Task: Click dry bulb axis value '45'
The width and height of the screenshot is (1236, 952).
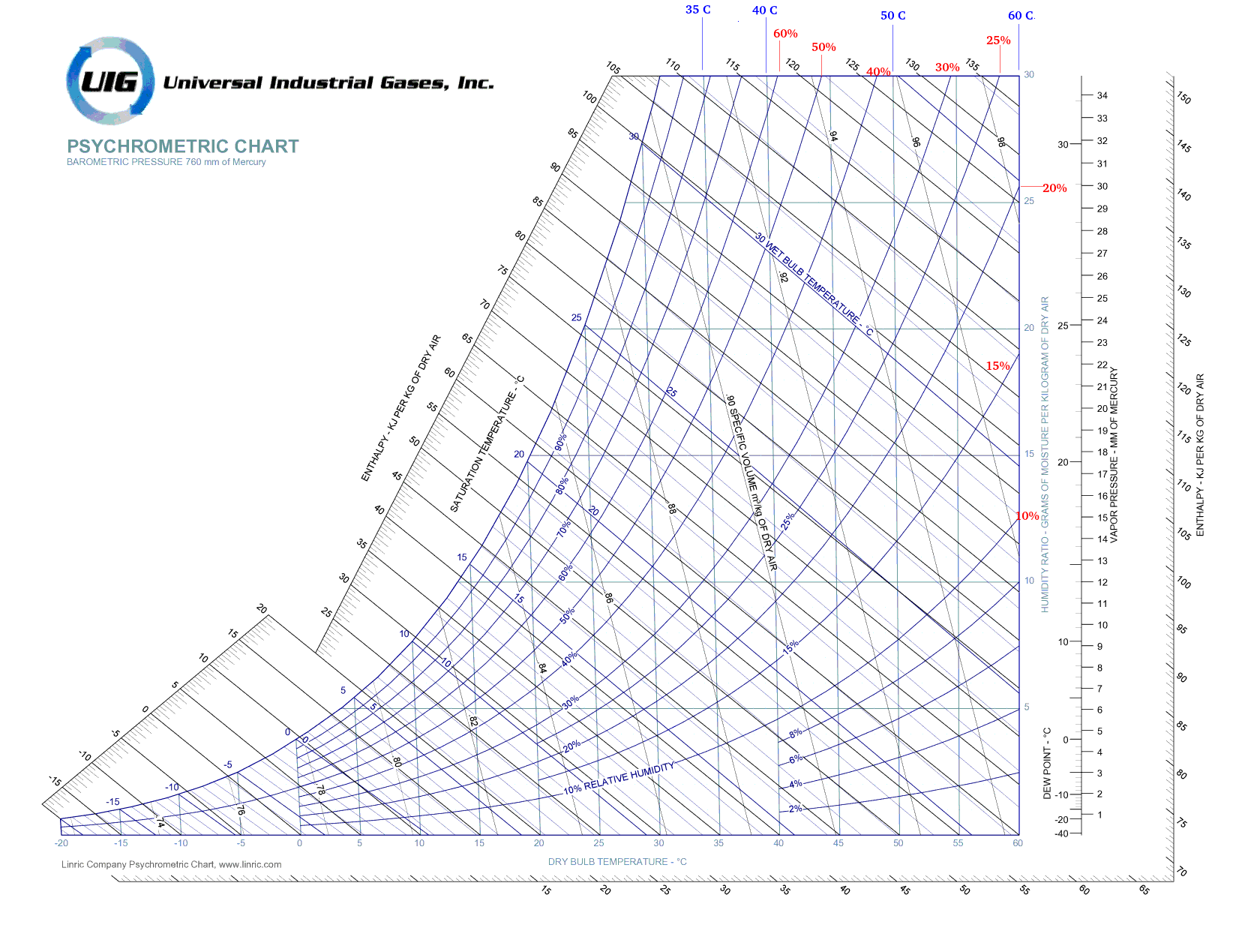Action: tap(838, 843)
